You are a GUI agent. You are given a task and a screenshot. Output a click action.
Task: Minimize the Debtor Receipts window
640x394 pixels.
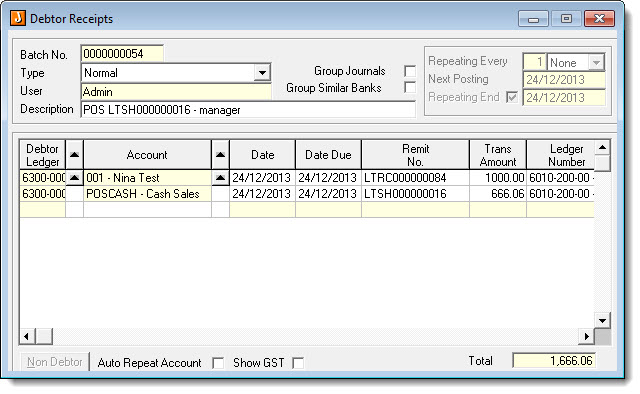(533, 19)
